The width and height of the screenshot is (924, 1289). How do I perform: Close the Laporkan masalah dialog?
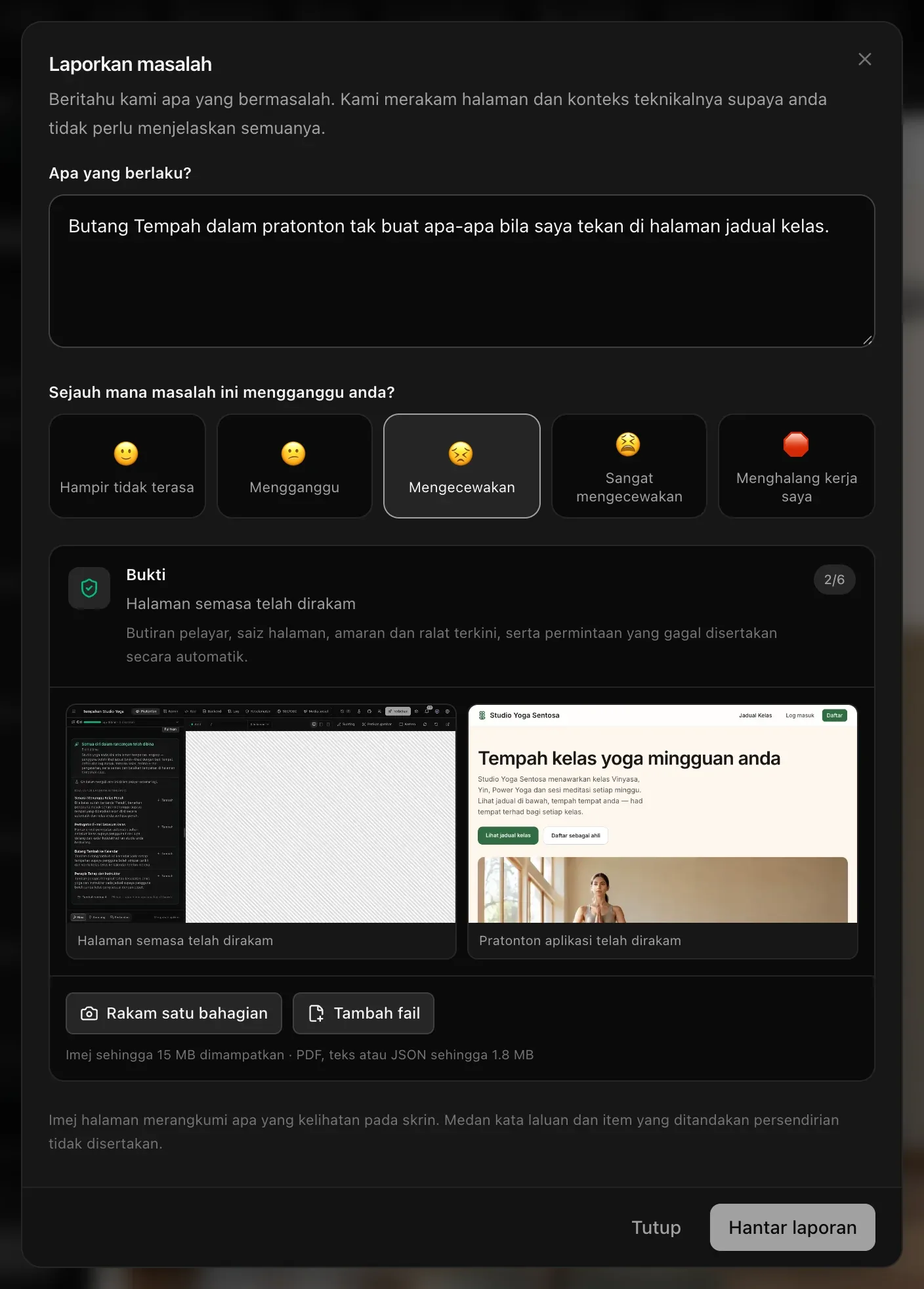point(864,59)
